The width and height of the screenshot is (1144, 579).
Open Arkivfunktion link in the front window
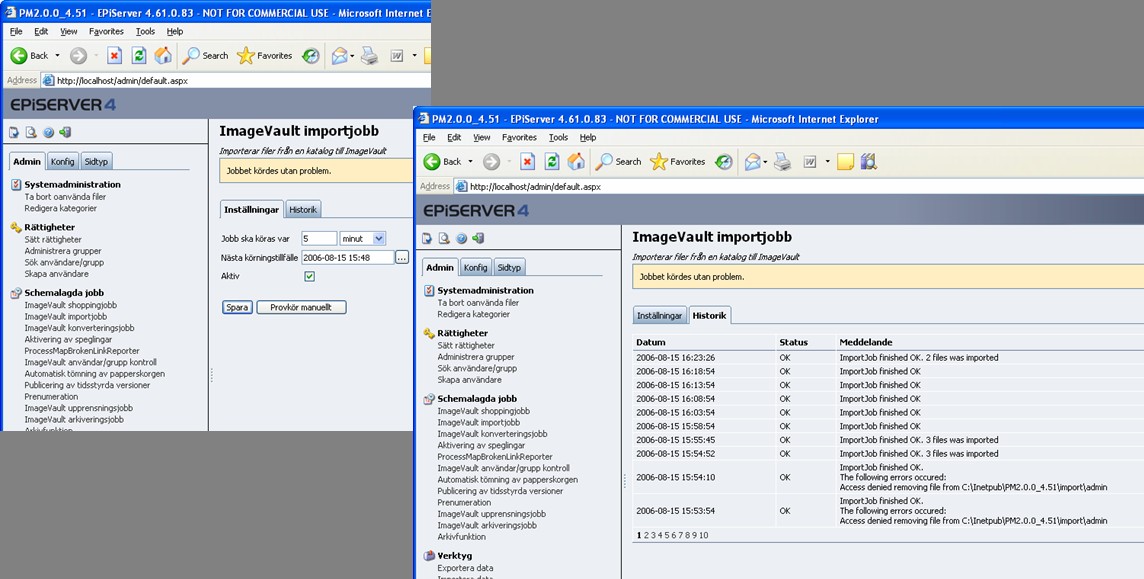(x=461, y=537)
